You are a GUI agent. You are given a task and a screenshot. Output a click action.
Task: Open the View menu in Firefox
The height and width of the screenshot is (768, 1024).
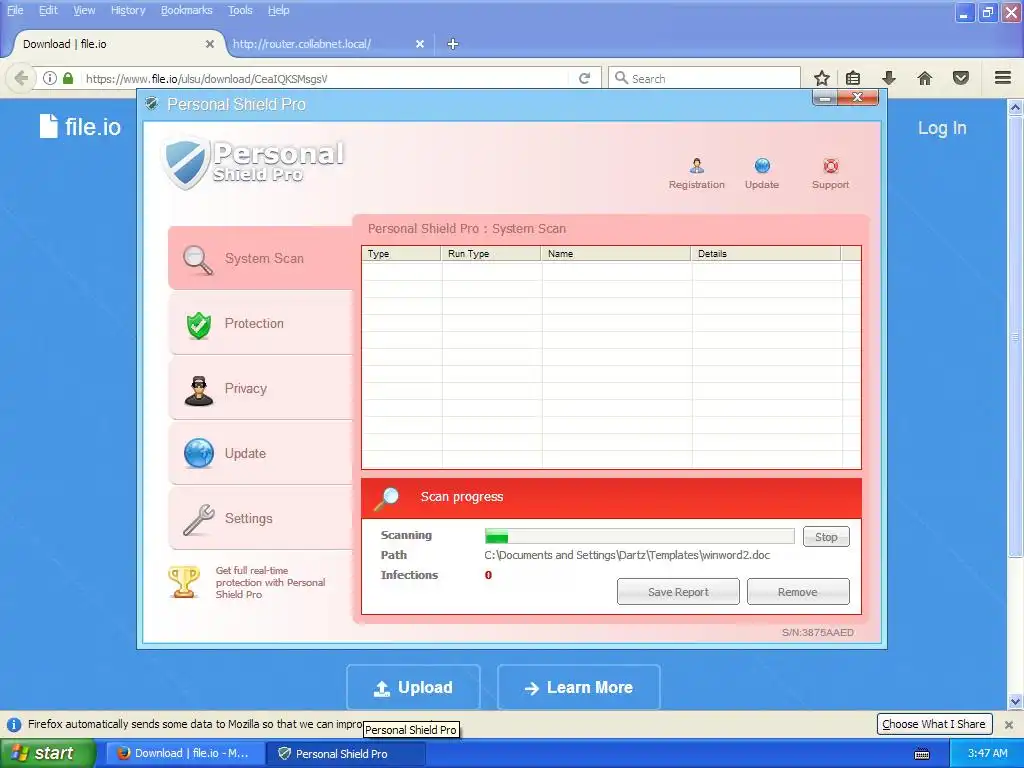(x=84, y=10)
